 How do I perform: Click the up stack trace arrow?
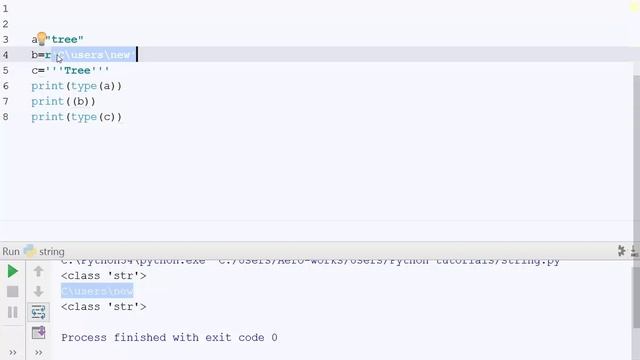point(38,271)
